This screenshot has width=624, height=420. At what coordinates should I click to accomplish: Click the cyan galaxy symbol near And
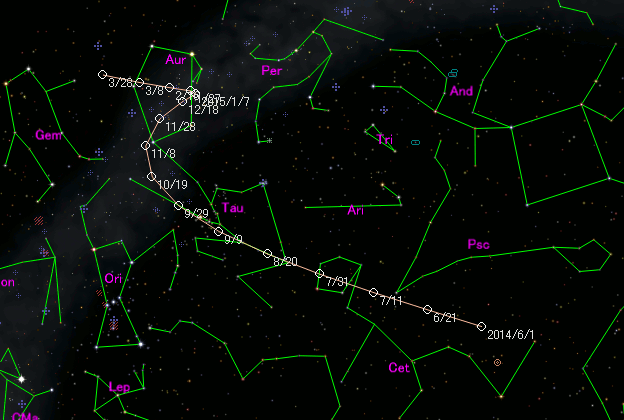(453, 74)
